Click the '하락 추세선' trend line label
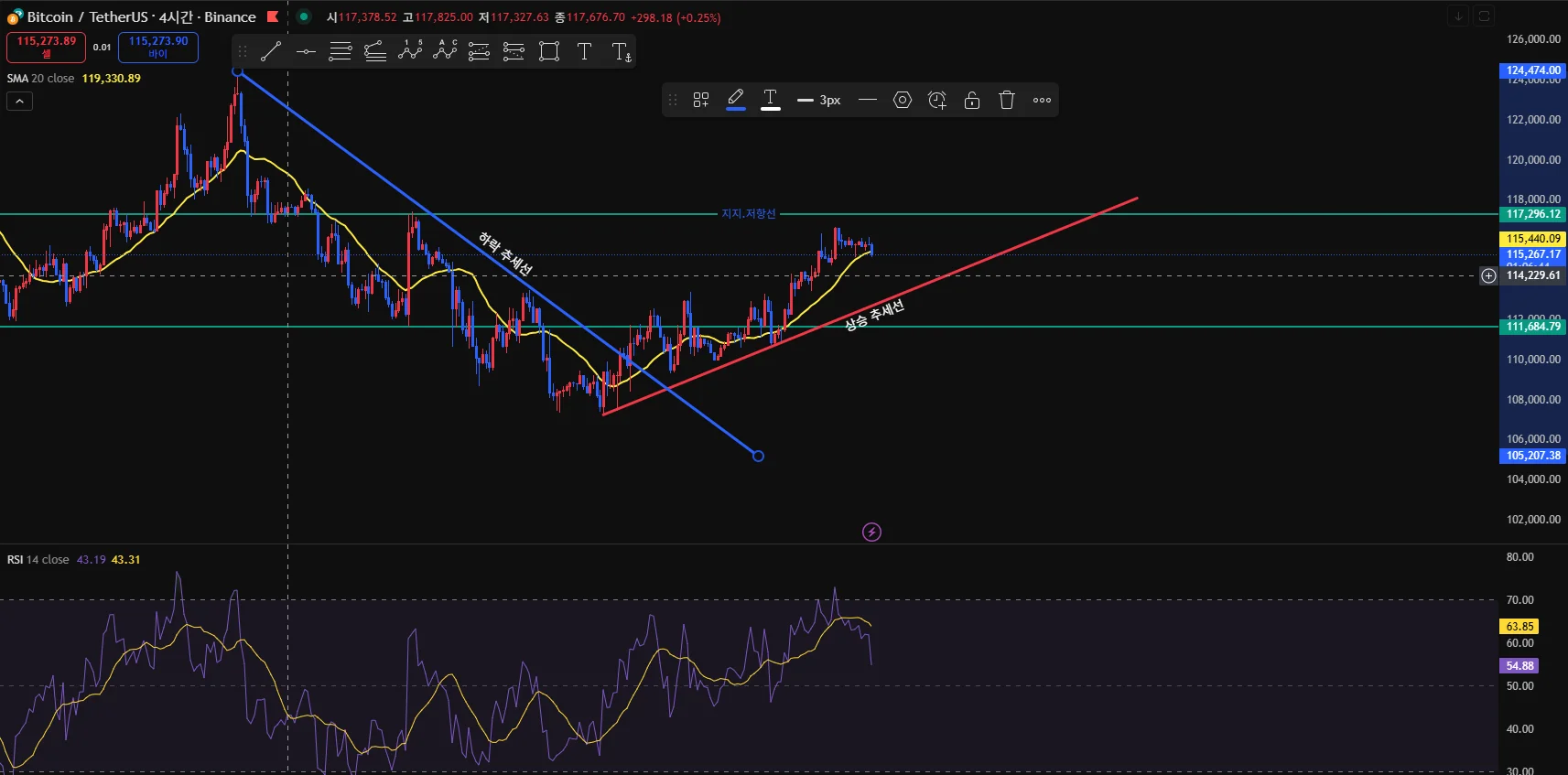Screen dimensions: 1568x775 (x=505, y=253)
